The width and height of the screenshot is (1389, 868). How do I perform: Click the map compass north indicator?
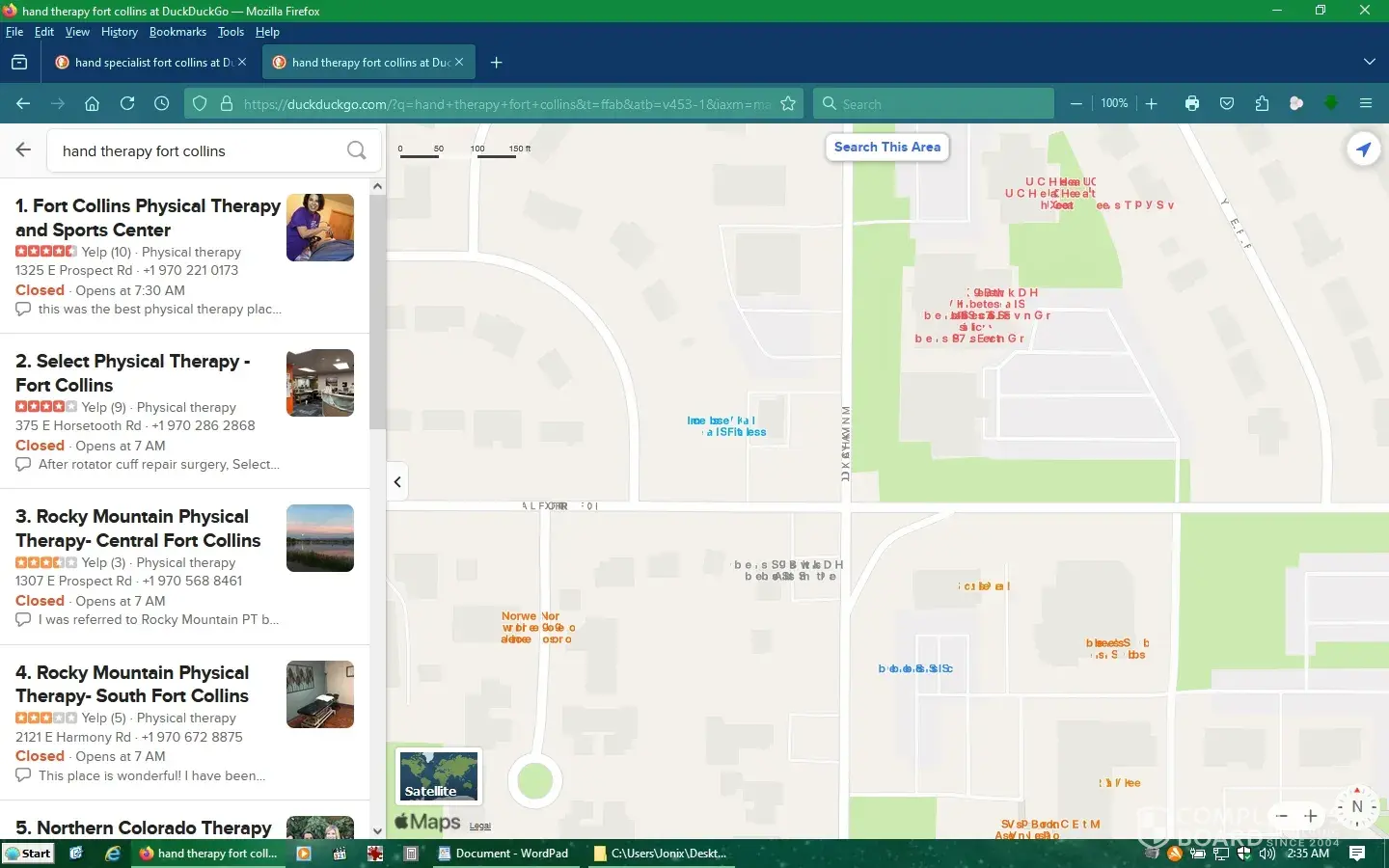[1356, 807]
